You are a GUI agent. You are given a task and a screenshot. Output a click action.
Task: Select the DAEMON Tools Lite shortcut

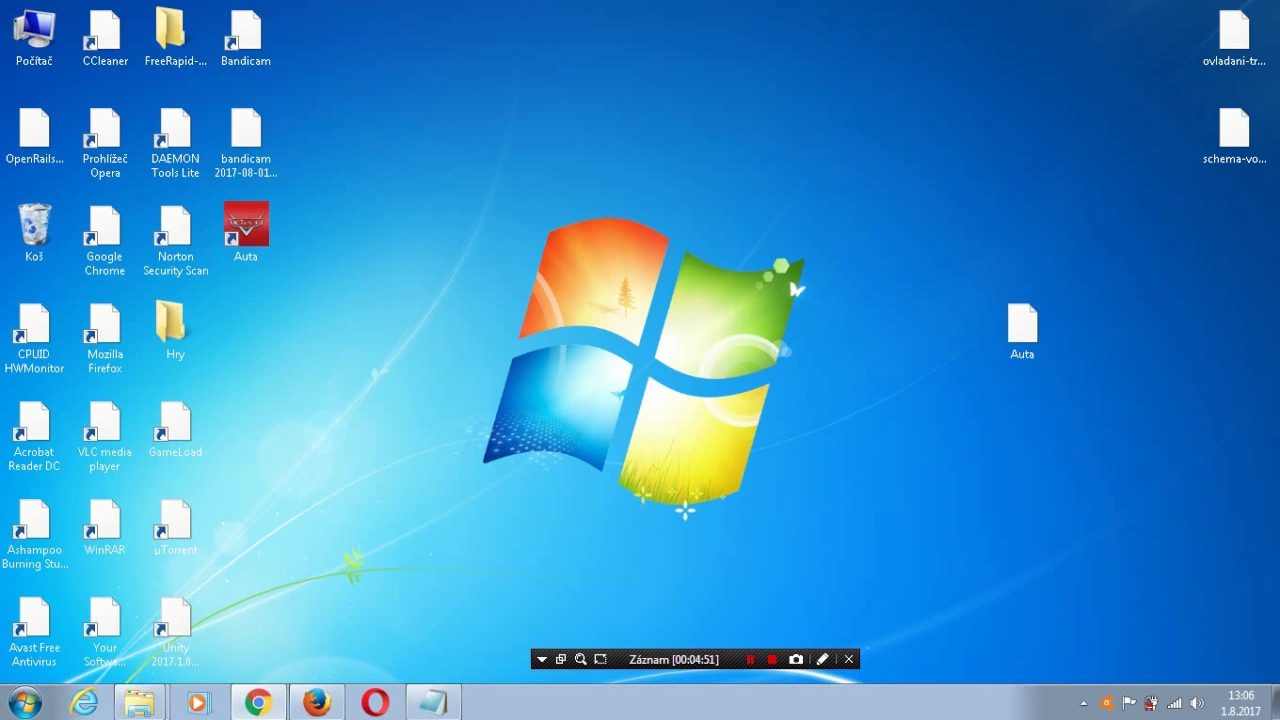pyautogui.click(x=175, y=144)
